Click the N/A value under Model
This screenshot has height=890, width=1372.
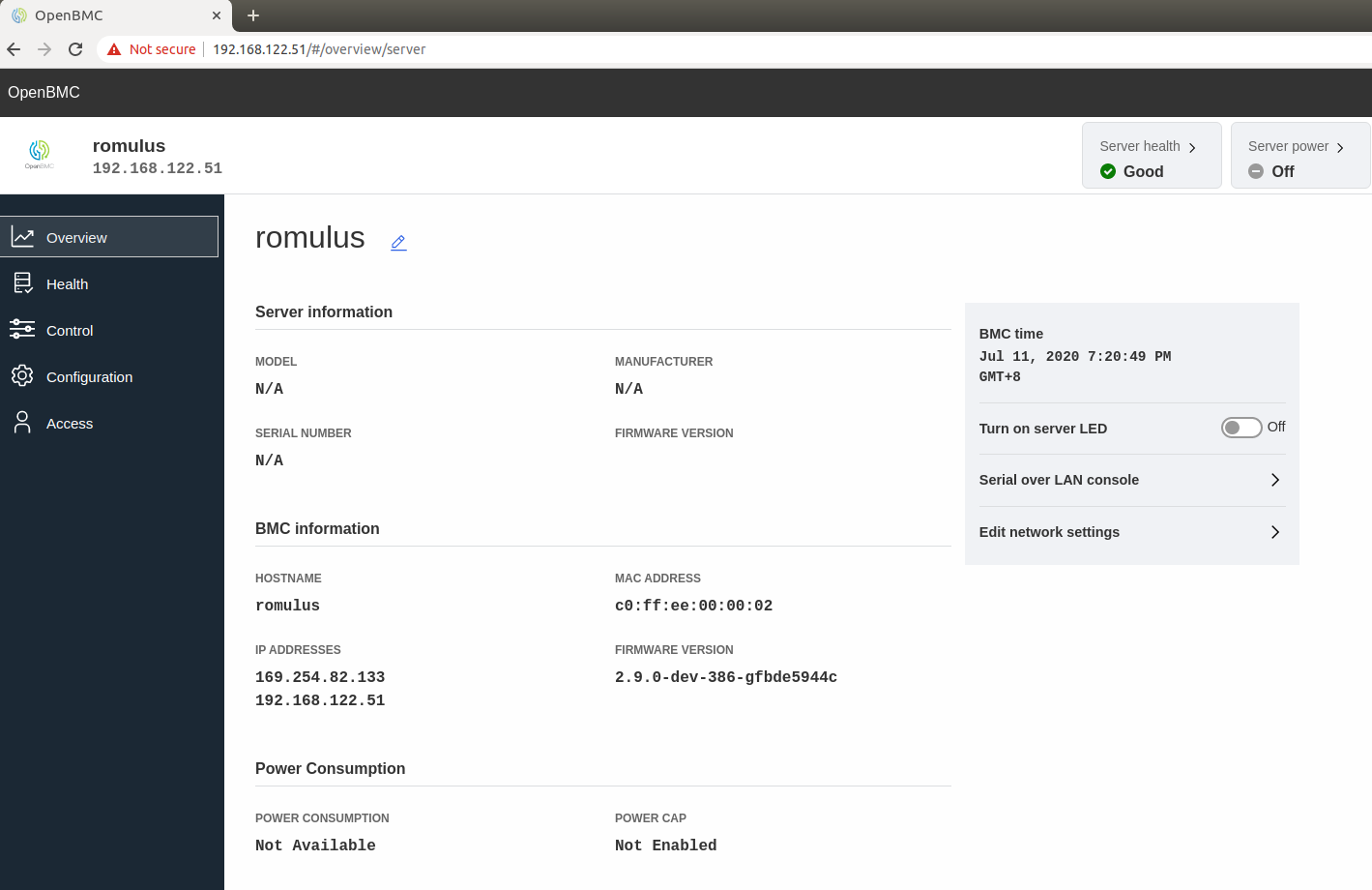coord(269,389)
